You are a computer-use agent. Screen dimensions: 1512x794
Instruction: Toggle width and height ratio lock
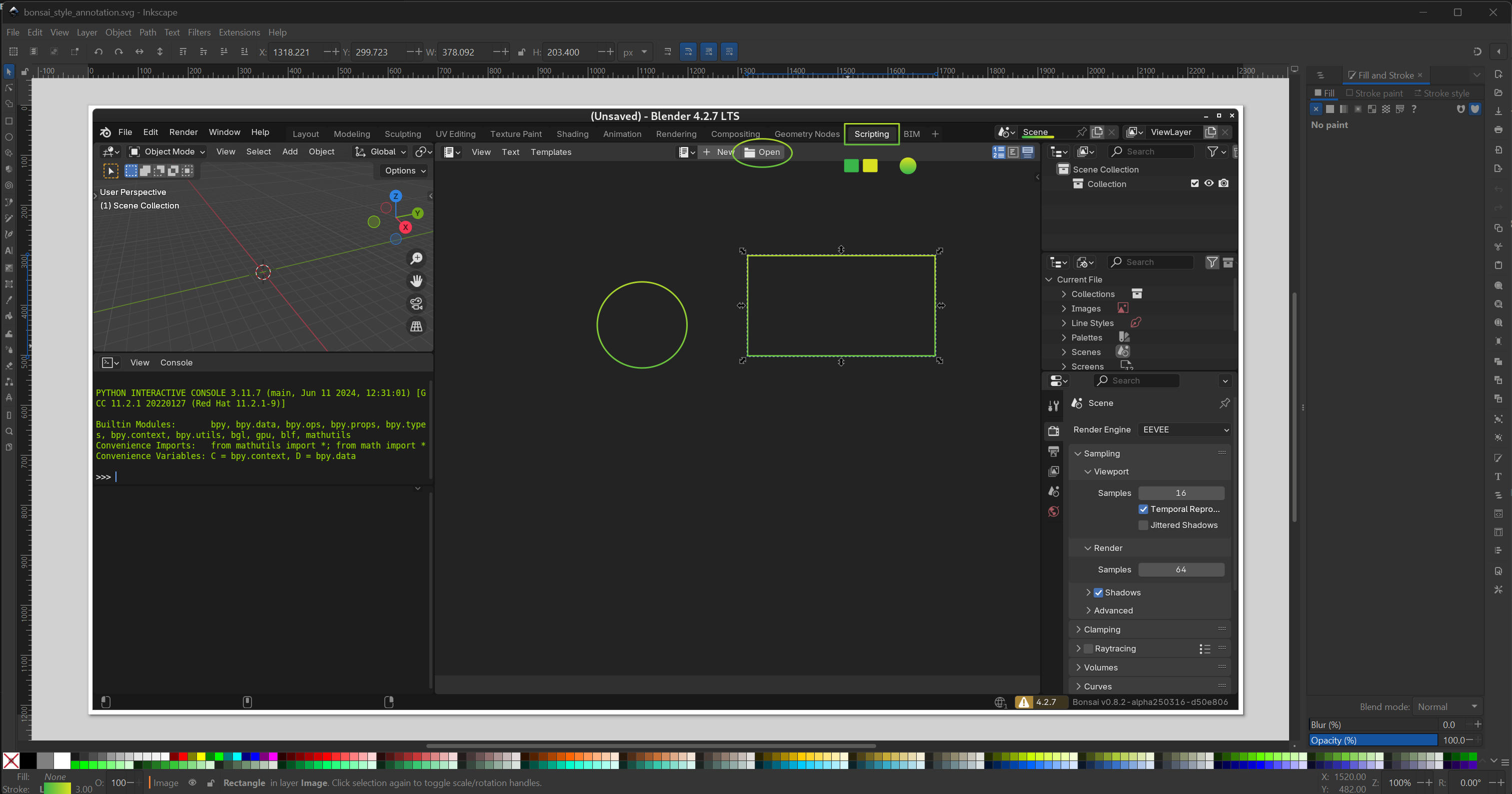(521, 51)
